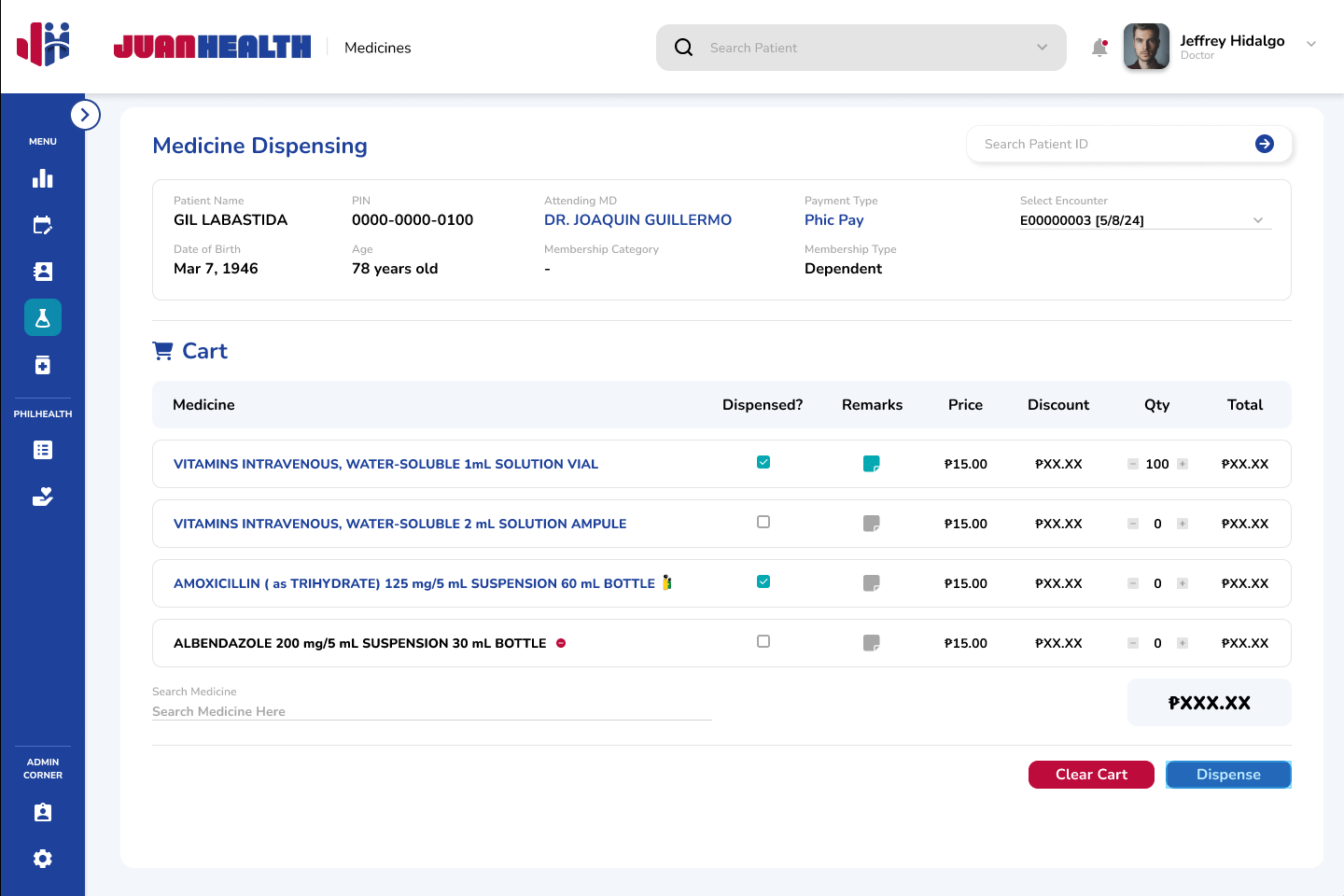Open the PhilHealth hand-heart sidebar icon

(43, 497)
